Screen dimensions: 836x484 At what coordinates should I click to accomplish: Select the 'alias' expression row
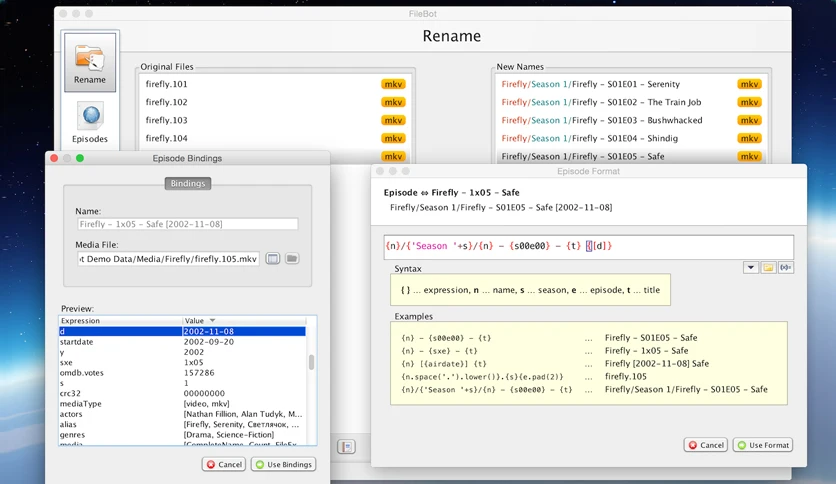coord(182,424)
